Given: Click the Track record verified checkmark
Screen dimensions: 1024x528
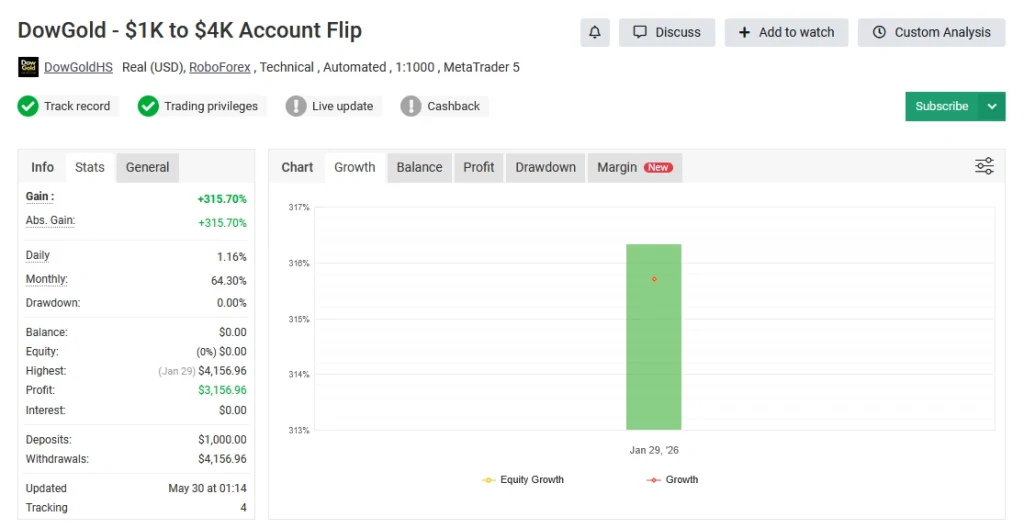Looking at the screenshot, I should click(28, 106).
